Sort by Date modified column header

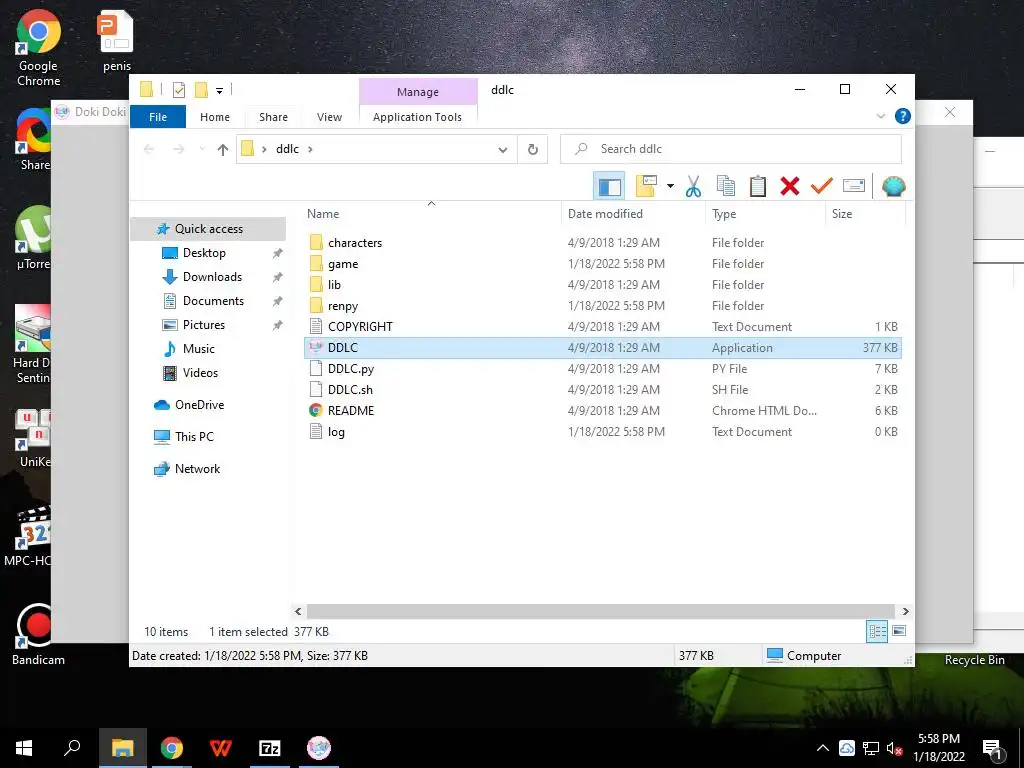[x=633, y=214]
